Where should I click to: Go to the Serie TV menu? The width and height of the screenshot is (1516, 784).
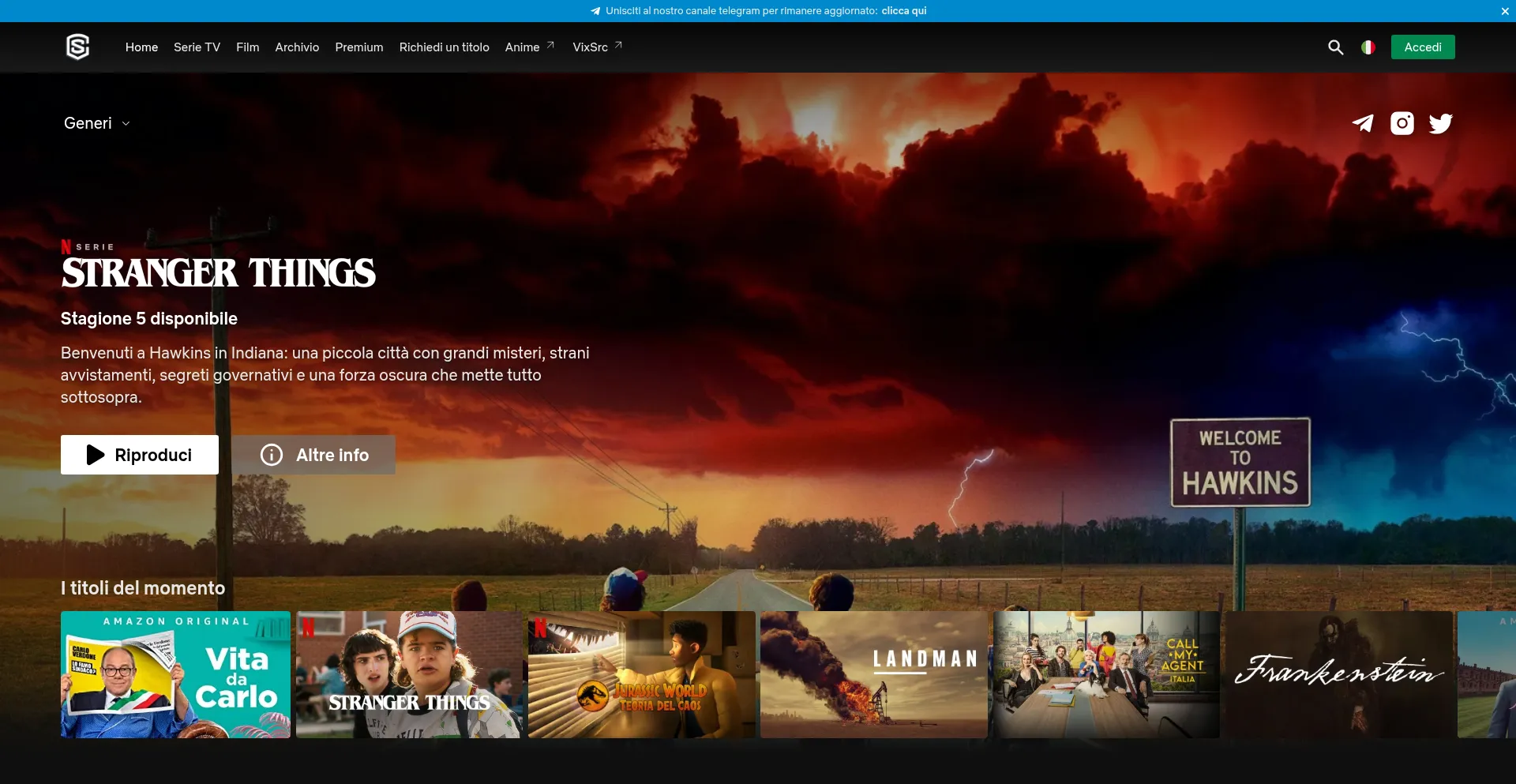(x=197, y=47)
